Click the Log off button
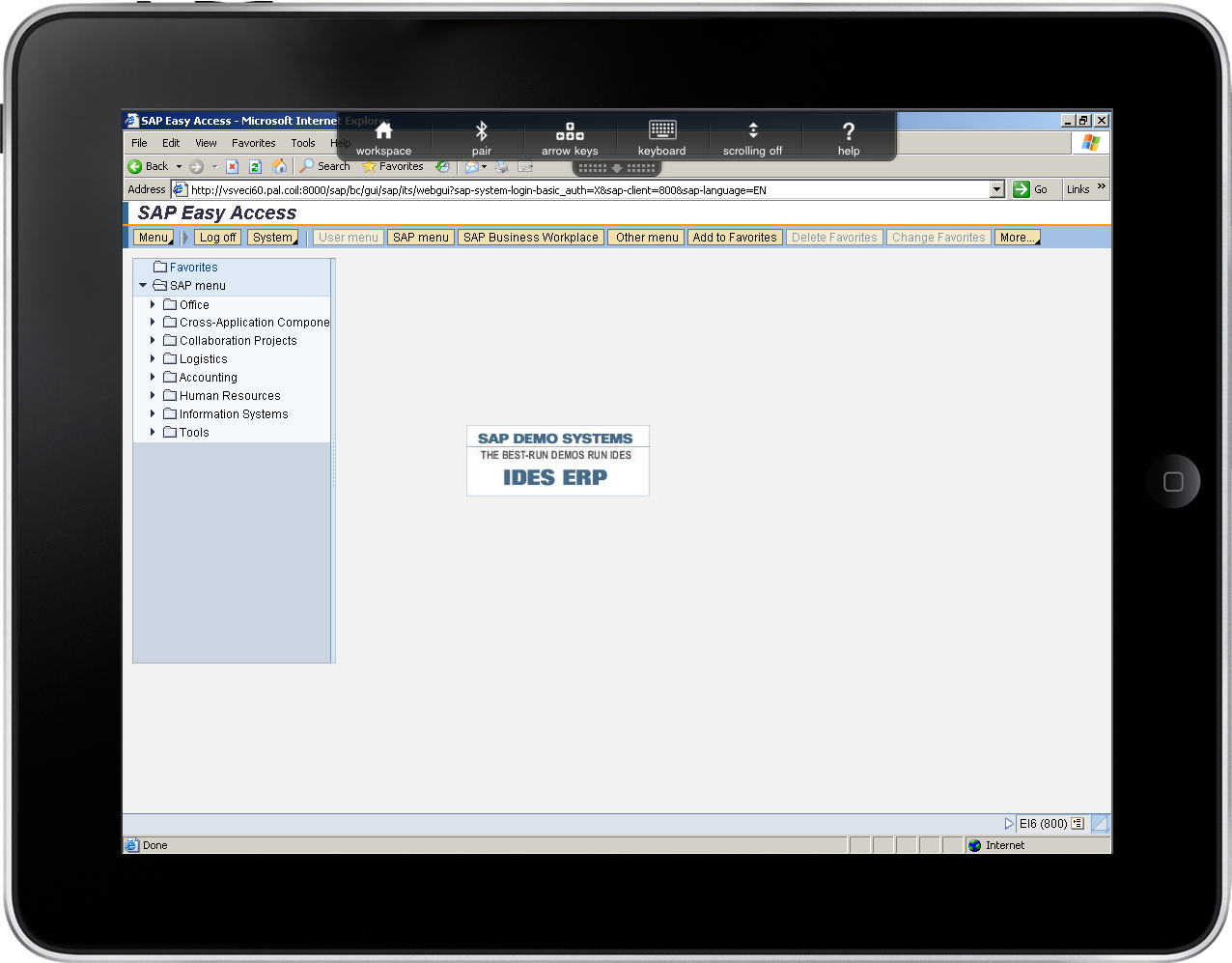Screen dimensions: 1232x963 point(217,238)
